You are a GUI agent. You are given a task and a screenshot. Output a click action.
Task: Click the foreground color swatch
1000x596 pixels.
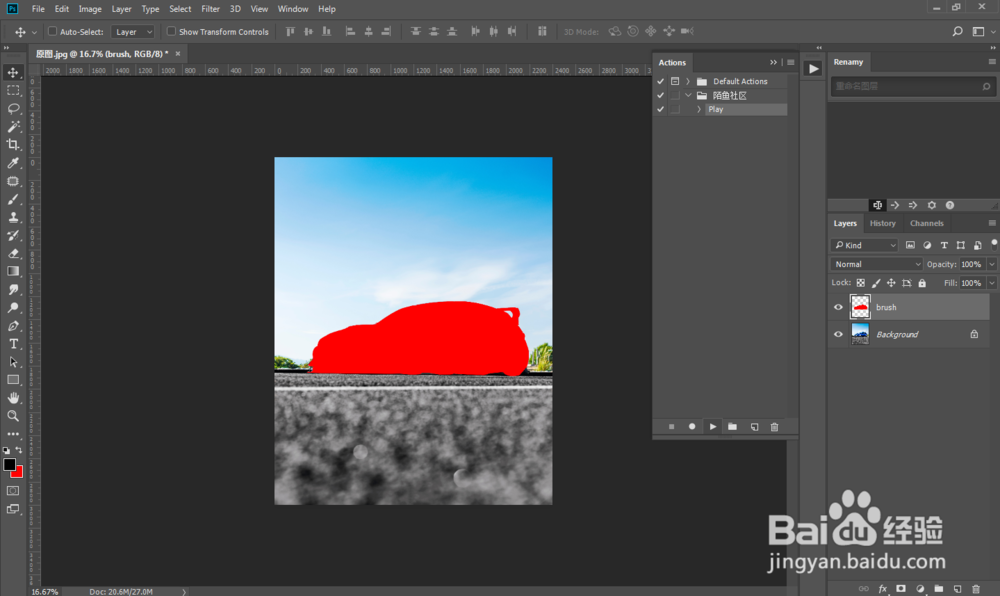tap(8, 463)
